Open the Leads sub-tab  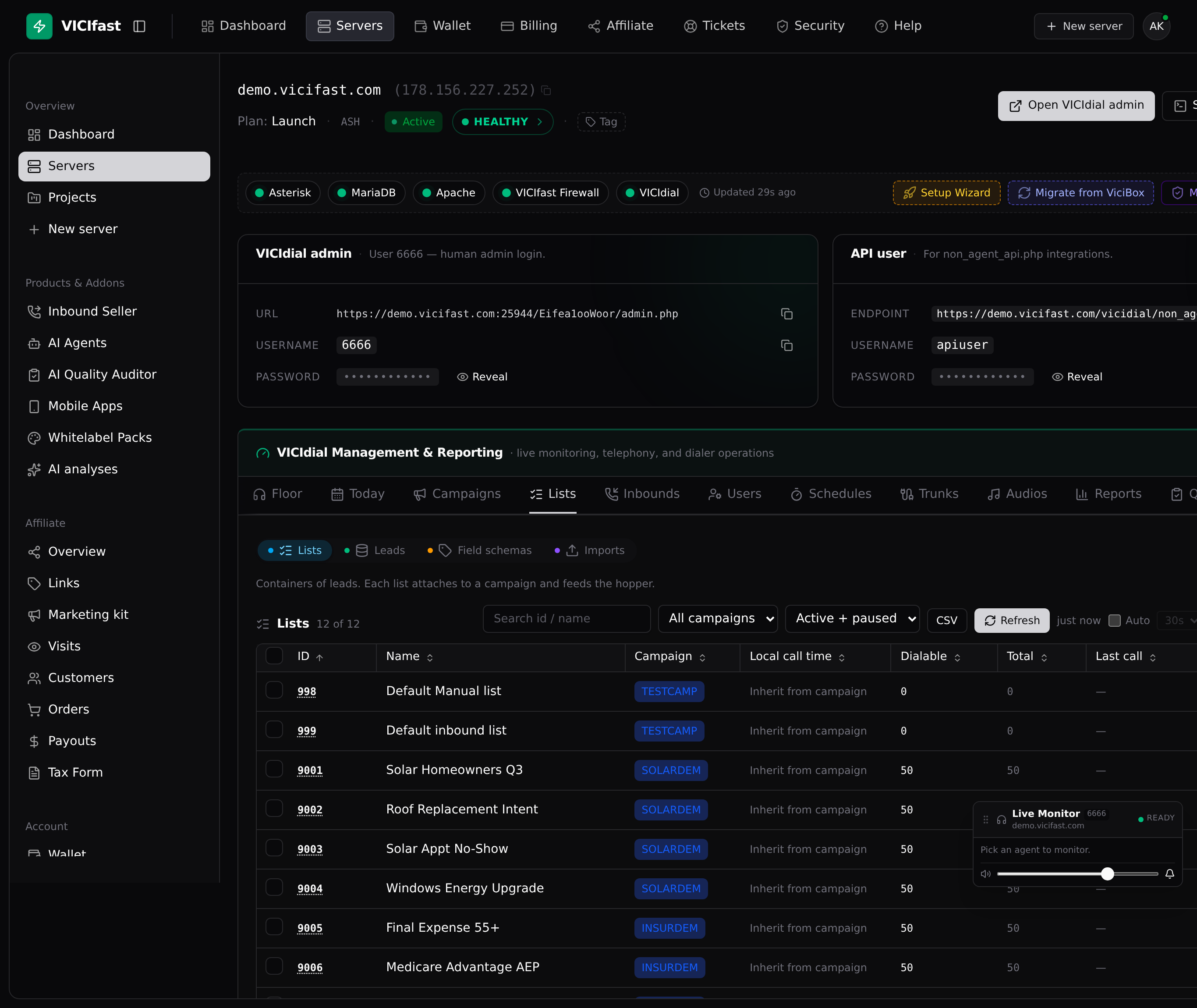375,551
